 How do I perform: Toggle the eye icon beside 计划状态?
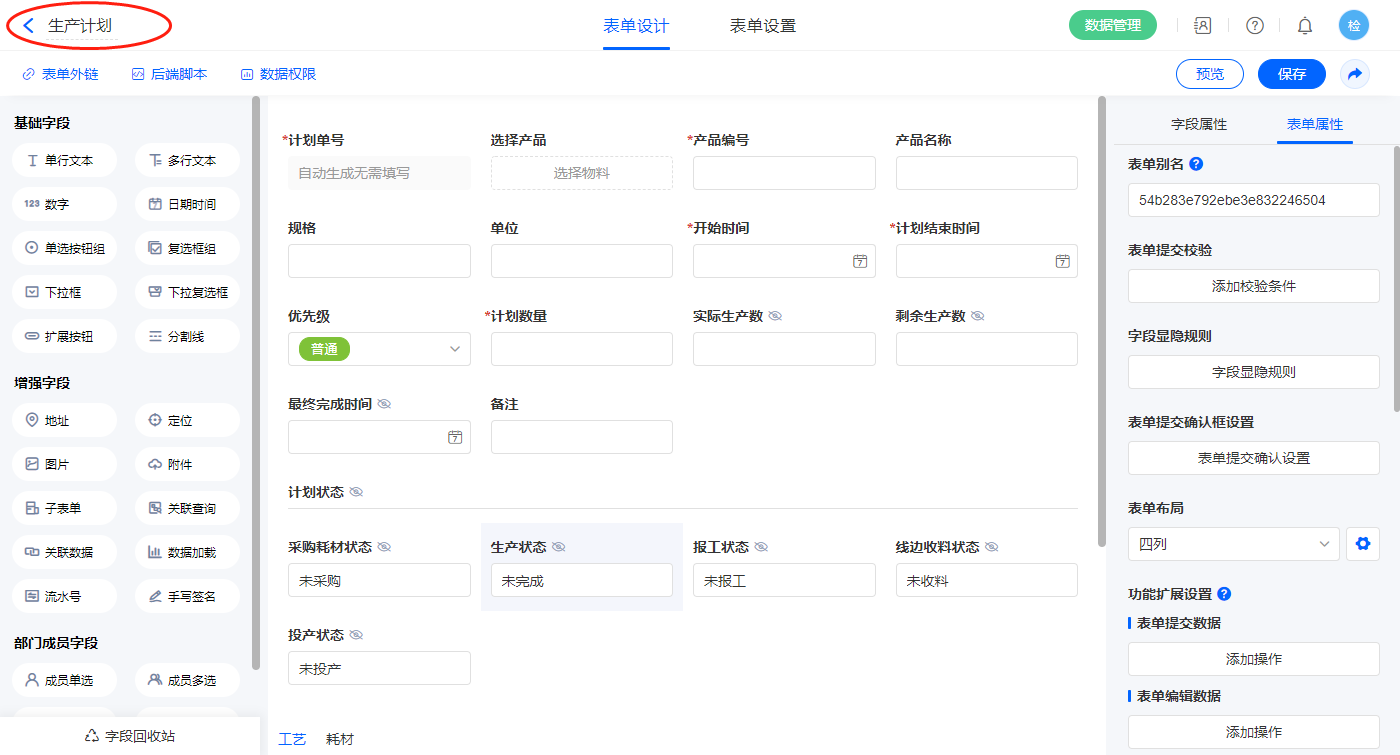click(x=356, y=492)
